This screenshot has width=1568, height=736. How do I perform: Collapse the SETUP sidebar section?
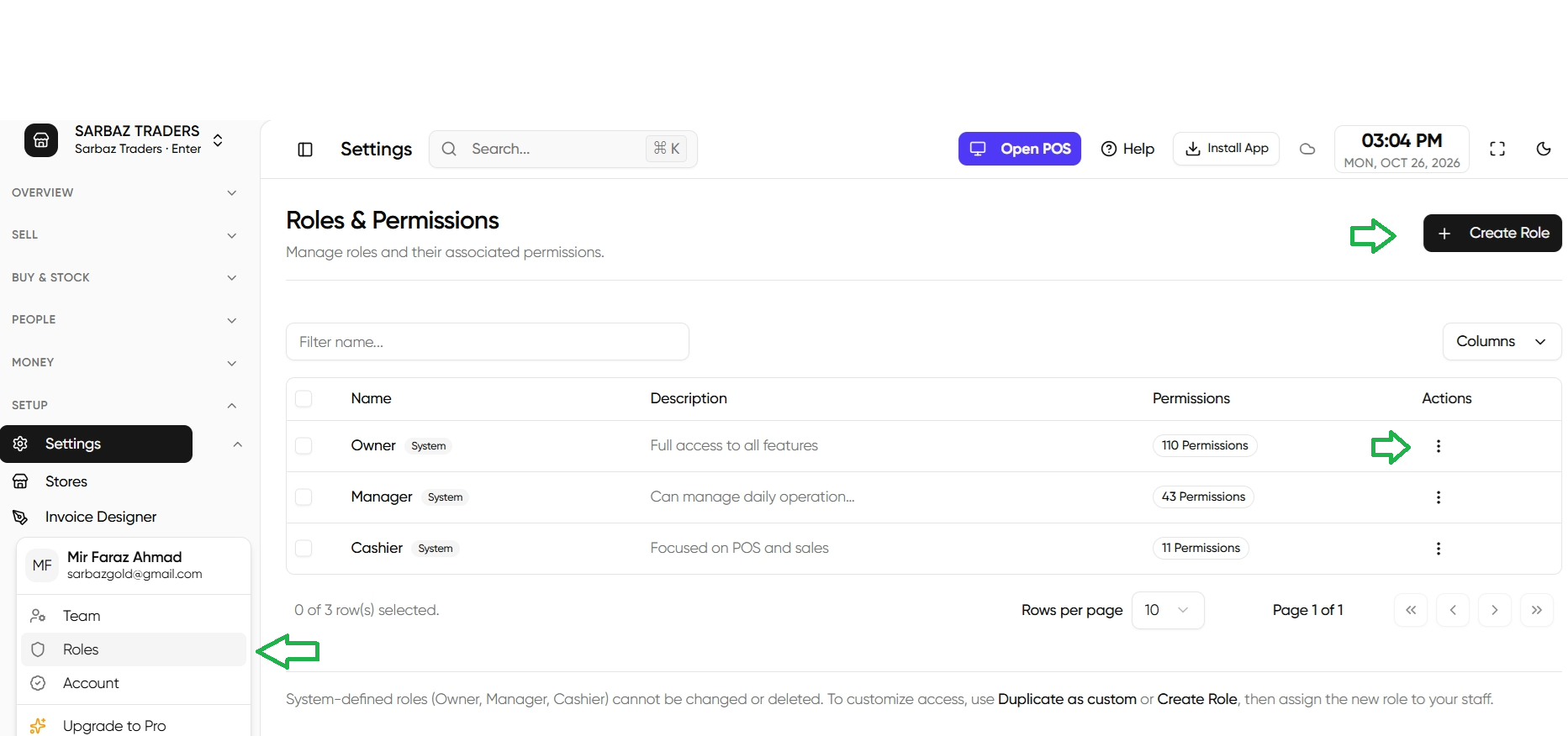[124, 405]
